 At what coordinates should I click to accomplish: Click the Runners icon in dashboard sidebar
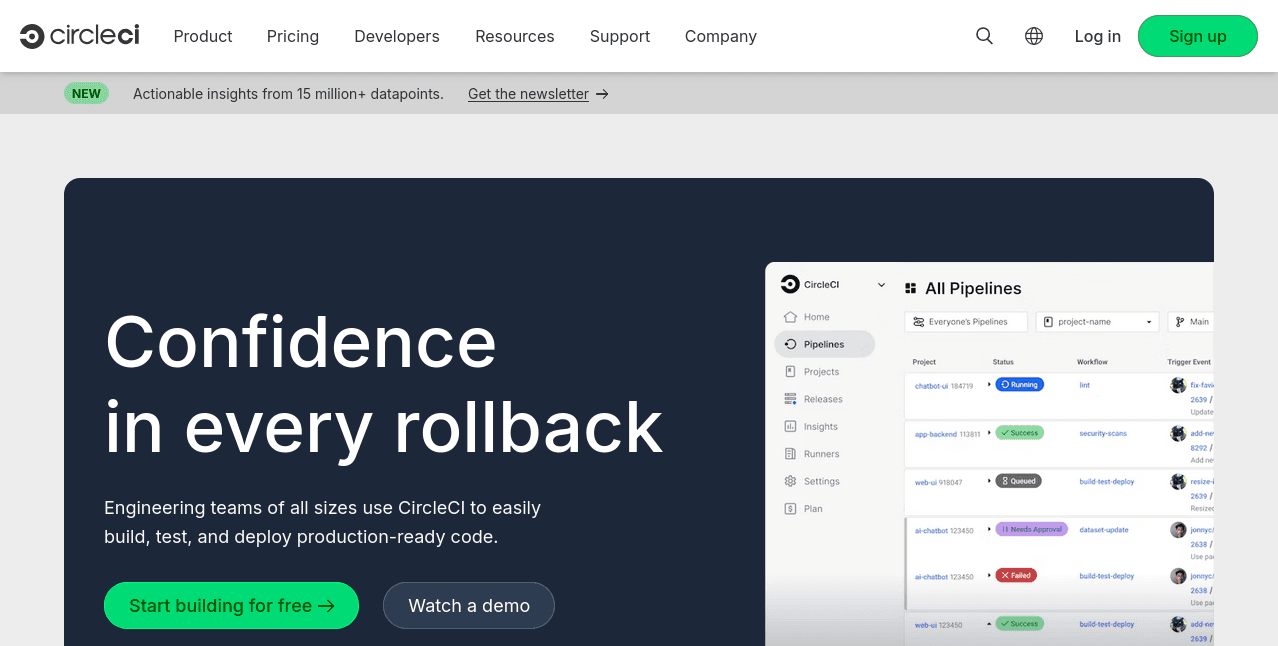(x=790, y=454)
